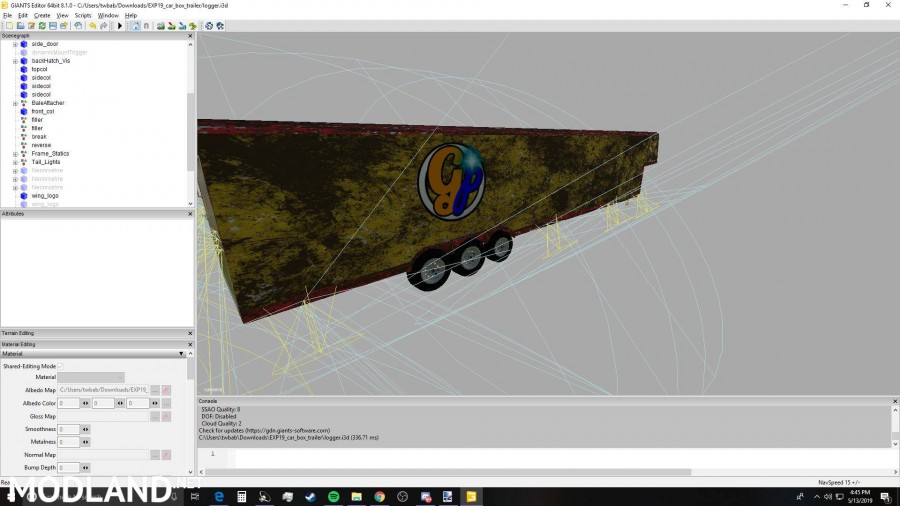Click the second gear settings toolbar icon
900x506 pixels.
[x=220, y=26]
